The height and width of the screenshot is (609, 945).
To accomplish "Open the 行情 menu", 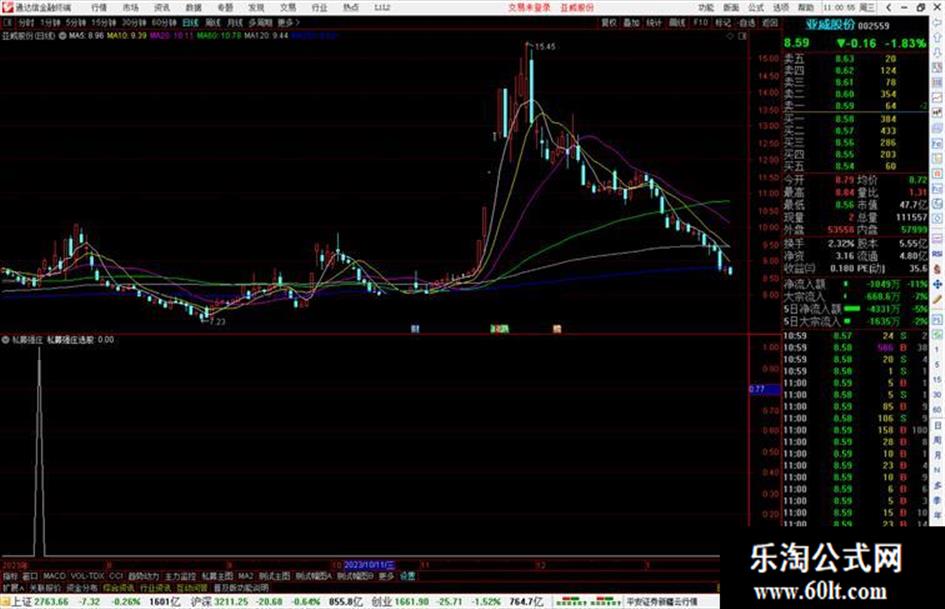I will [x=99, y=7].
